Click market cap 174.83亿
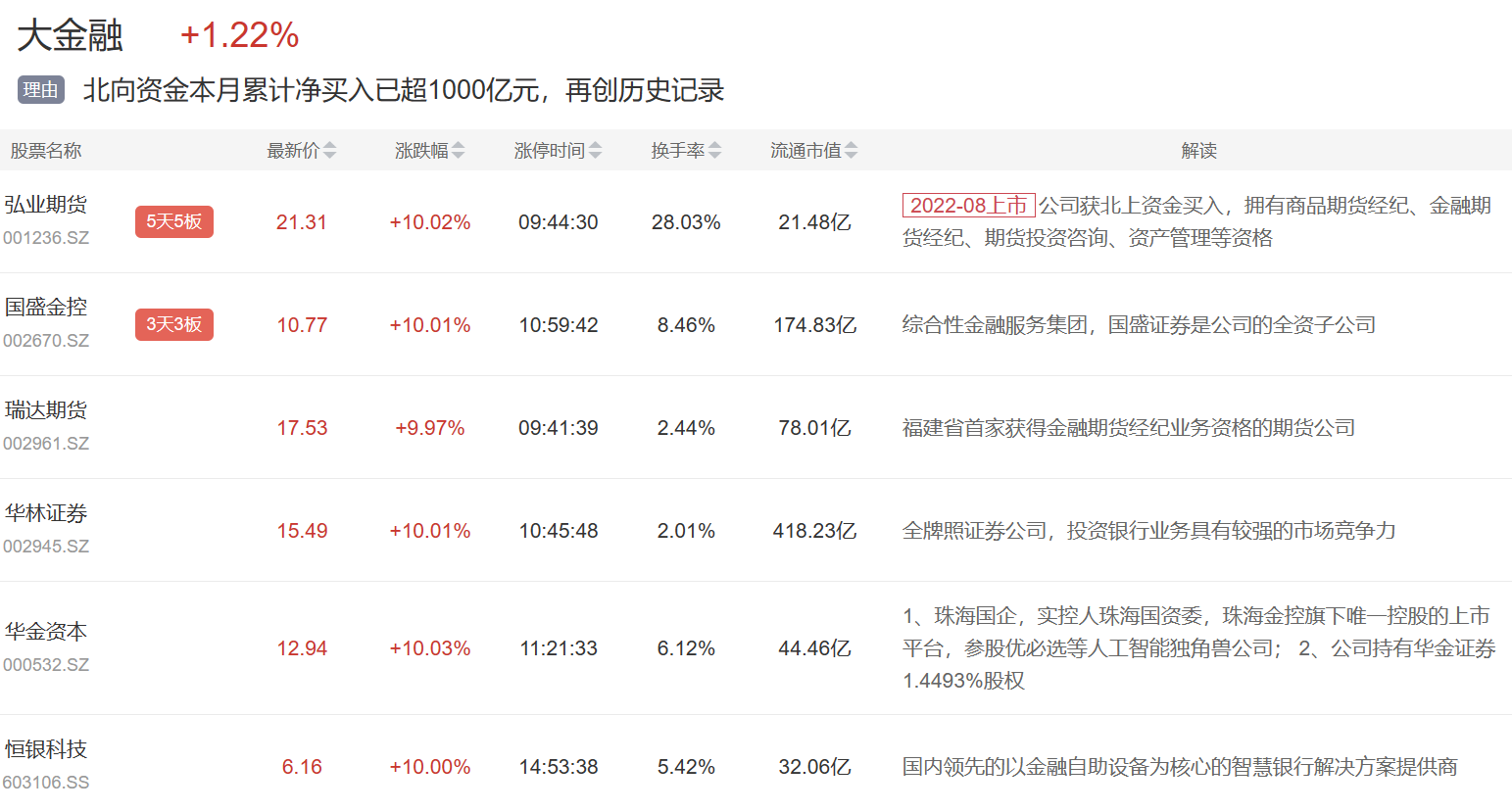Image resolution: width=1512 pixels, height=812 pixels. tap(814, 325)
